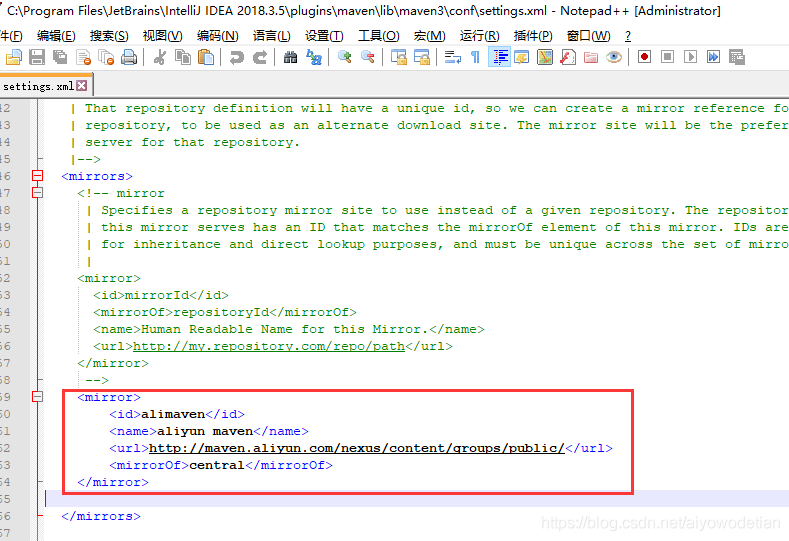Image resolution: width=789 pixels, height=541 pixels.
Task: Run macro multiple times fast-forward icon
Action: 714,57
